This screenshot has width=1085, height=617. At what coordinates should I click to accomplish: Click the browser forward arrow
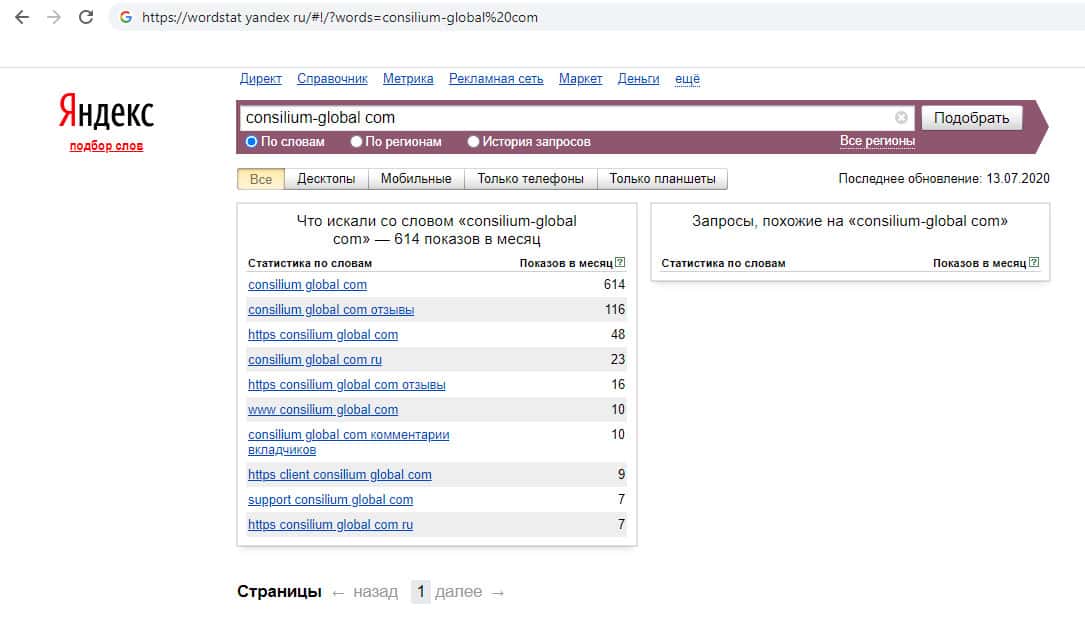click(x=54, y=17)
